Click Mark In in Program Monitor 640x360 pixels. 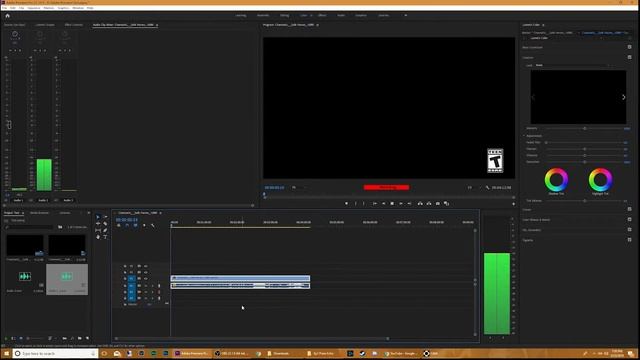click(356, 203)
